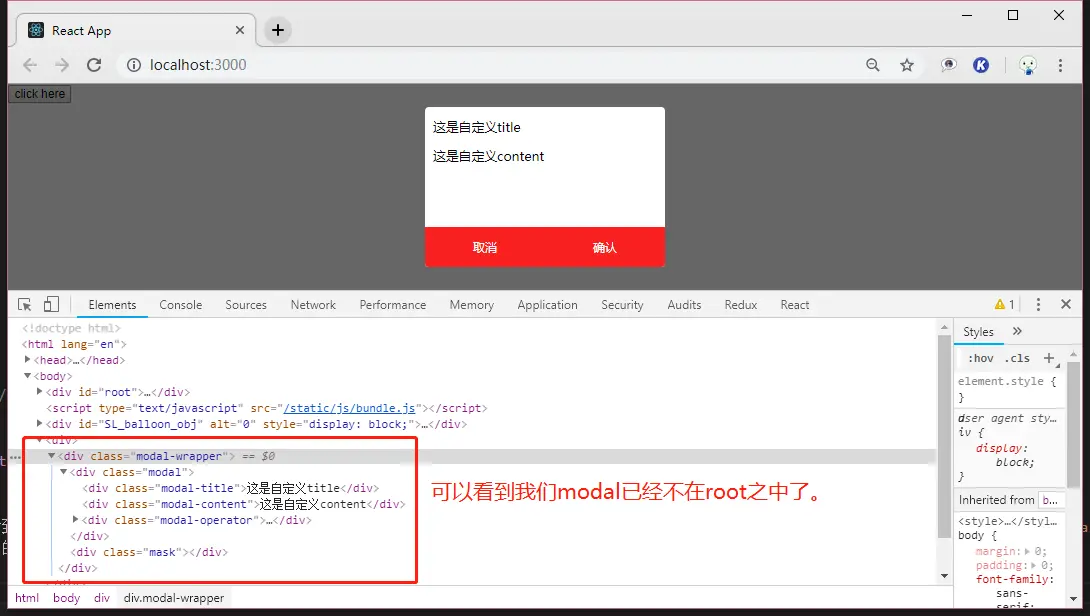Open the /static/js/bundle.js link
This screenshot has height=616, width=1090.
[x=349, y=408]
